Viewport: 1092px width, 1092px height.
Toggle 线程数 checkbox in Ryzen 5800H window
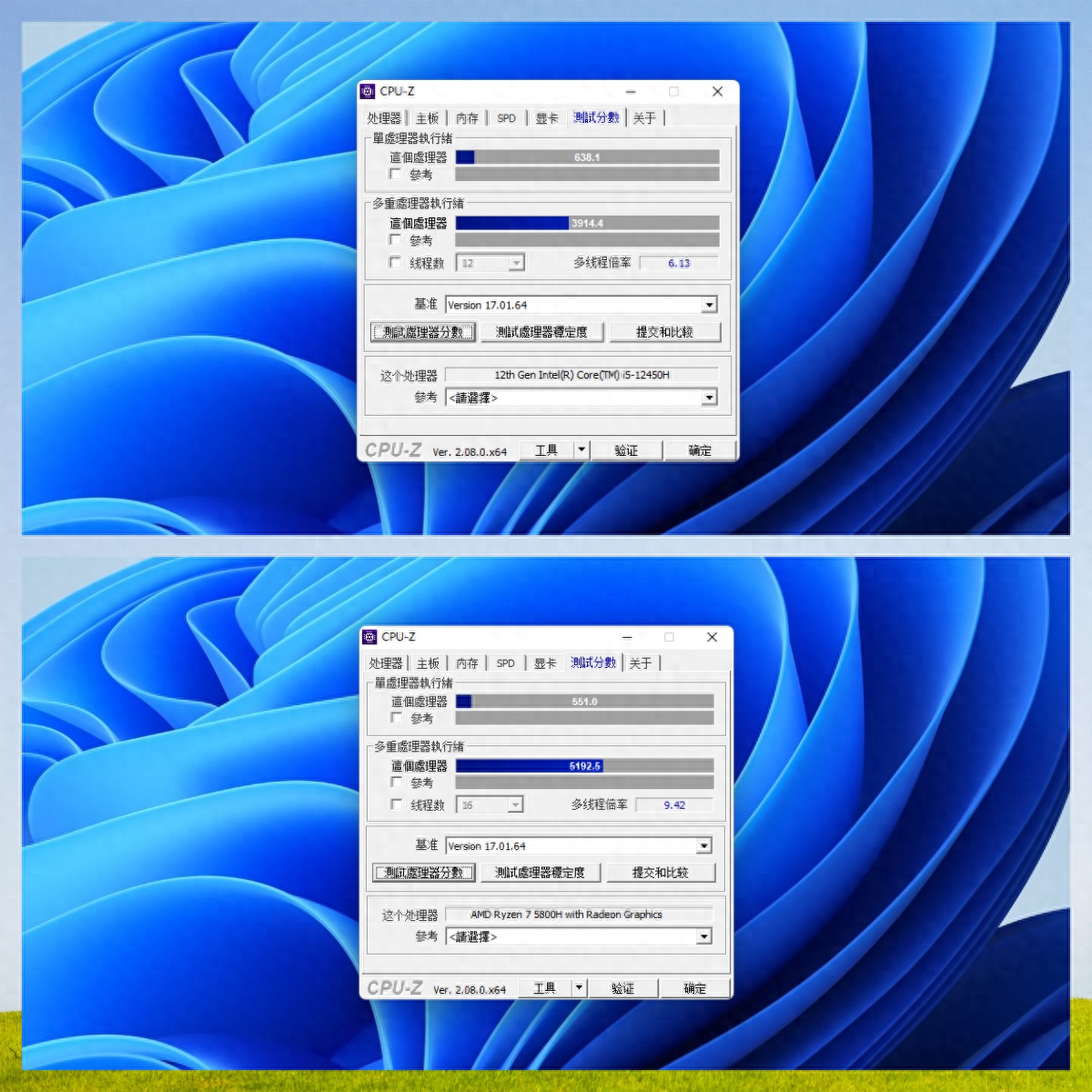(397, 804)
